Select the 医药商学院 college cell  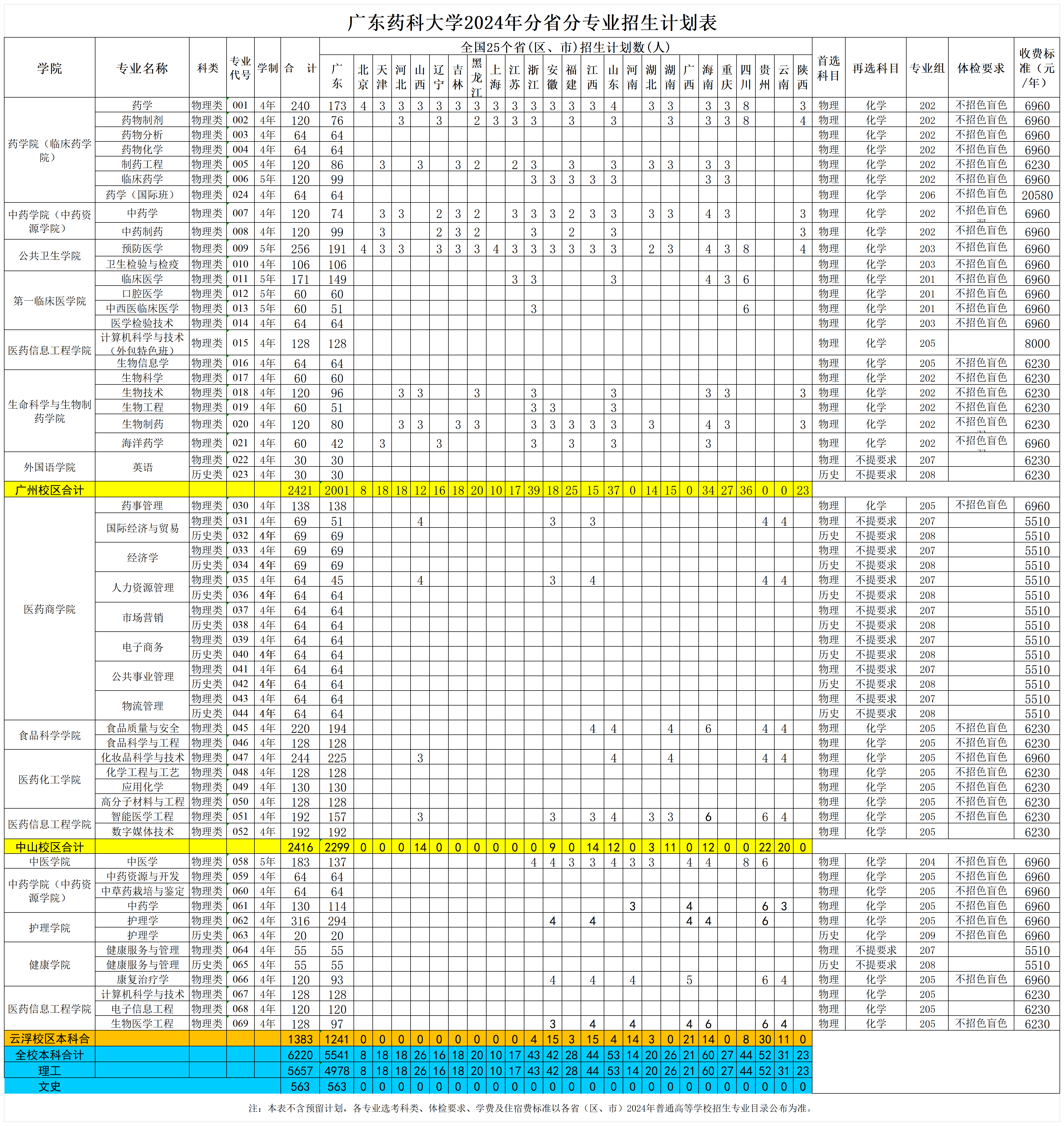tap(49, 609)
